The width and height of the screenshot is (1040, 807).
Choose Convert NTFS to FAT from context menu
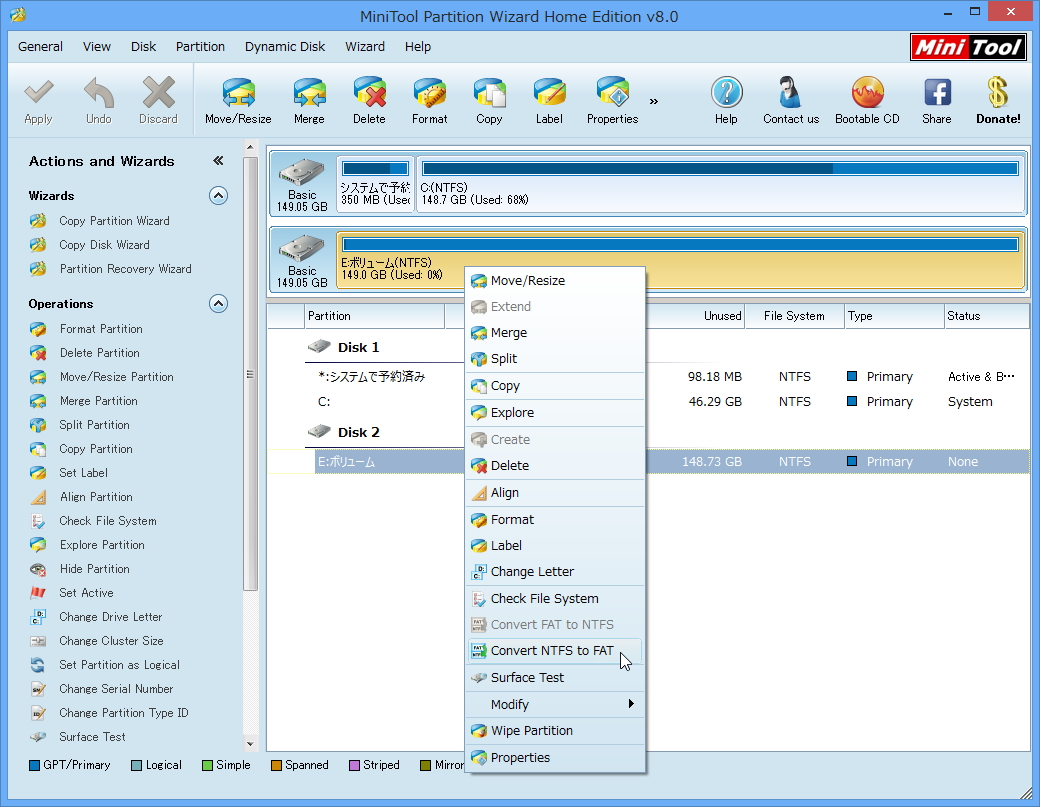555,651
